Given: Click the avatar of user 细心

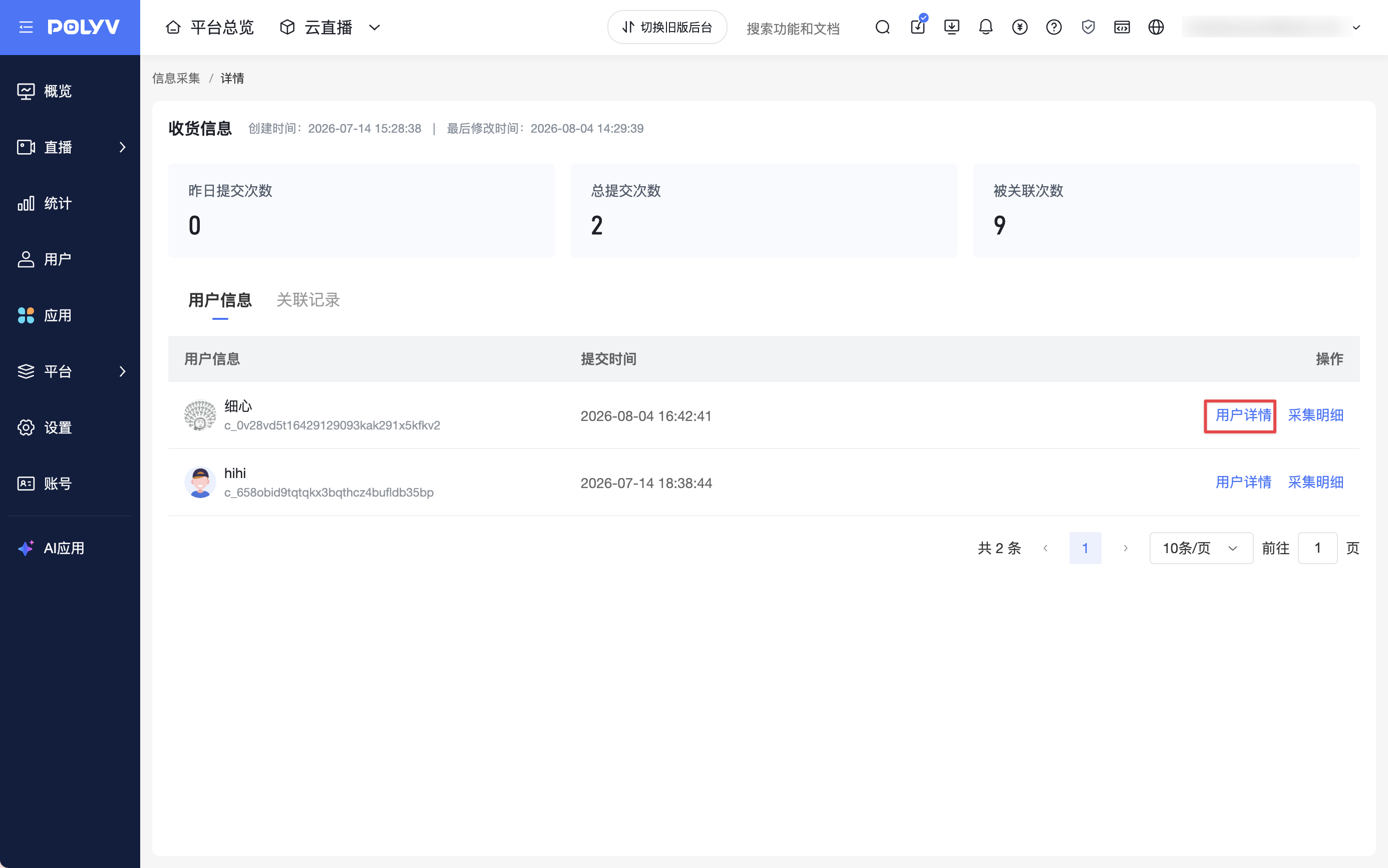Looking at the screenshot, I should click(200, 415).
